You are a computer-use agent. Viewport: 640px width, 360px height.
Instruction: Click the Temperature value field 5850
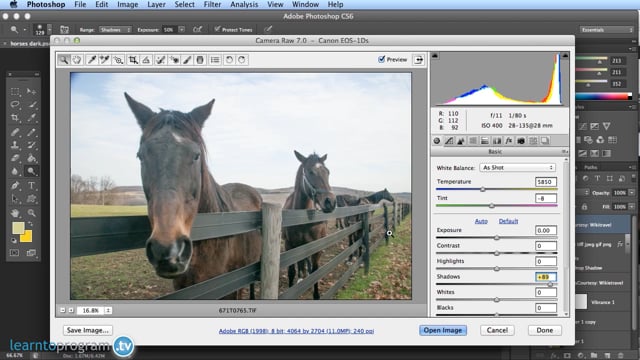[546, 182]
